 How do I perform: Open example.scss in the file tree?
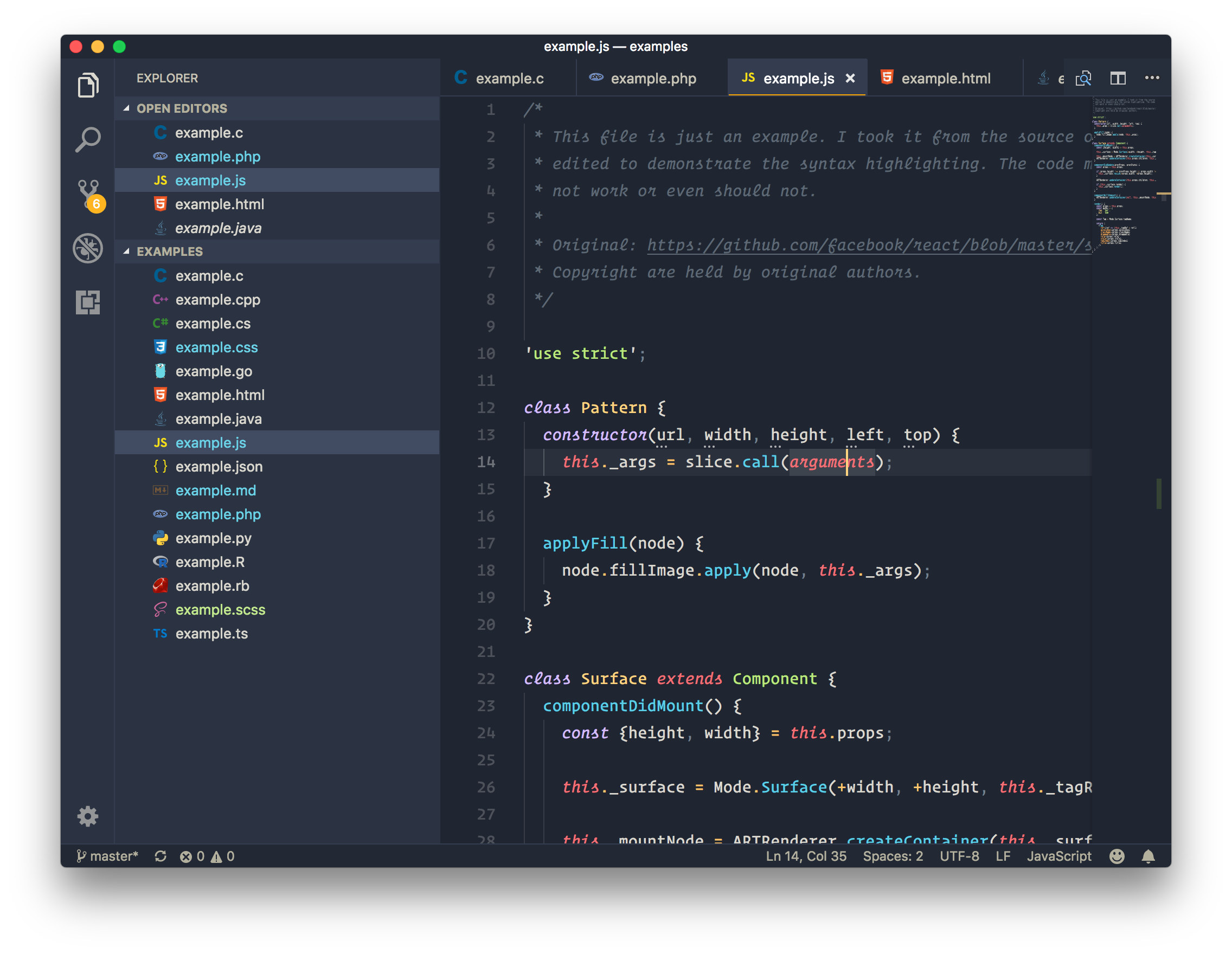(220, 609)
